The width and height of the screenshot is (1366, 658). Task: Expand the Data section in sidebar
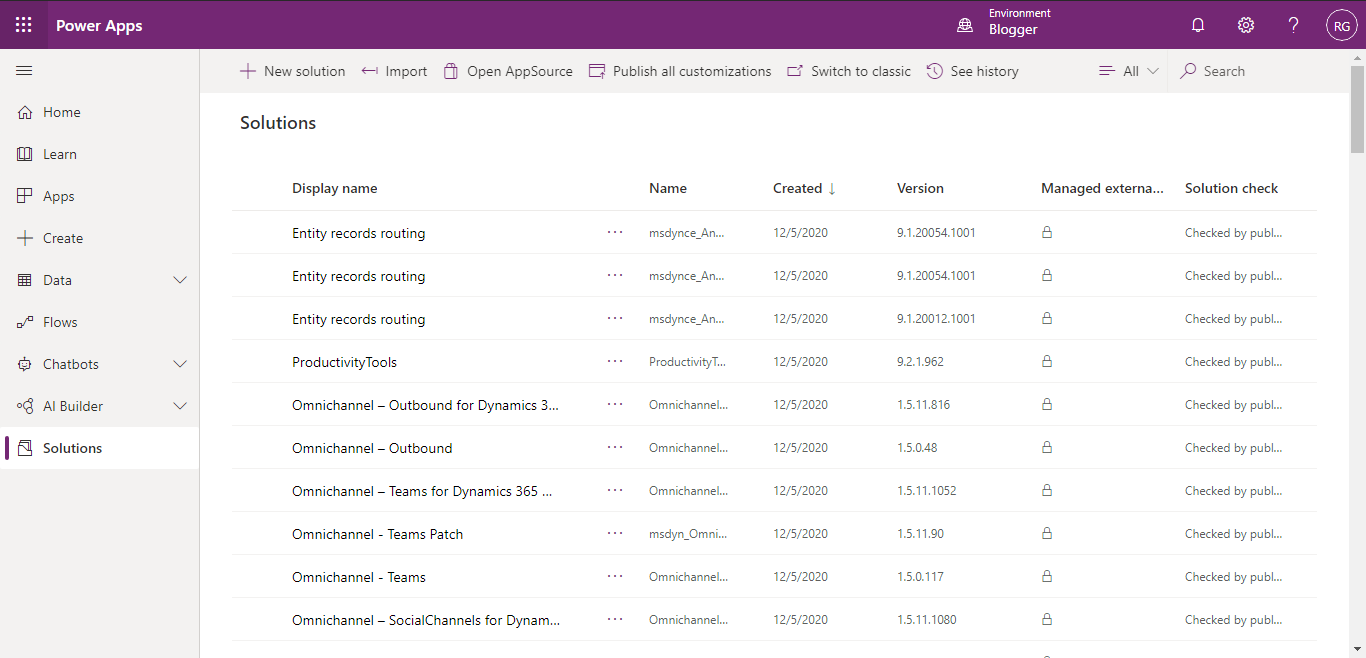180,280
